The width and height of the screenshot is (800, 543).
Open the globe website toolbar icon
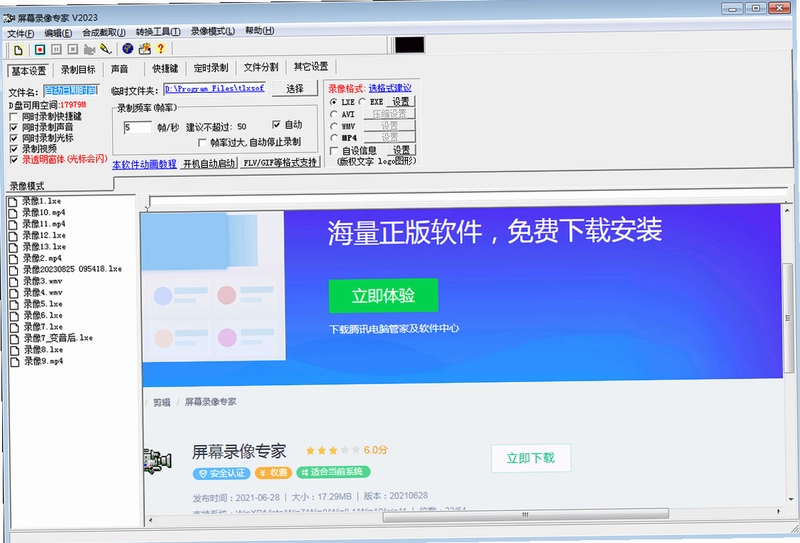(x=128, y=48)
